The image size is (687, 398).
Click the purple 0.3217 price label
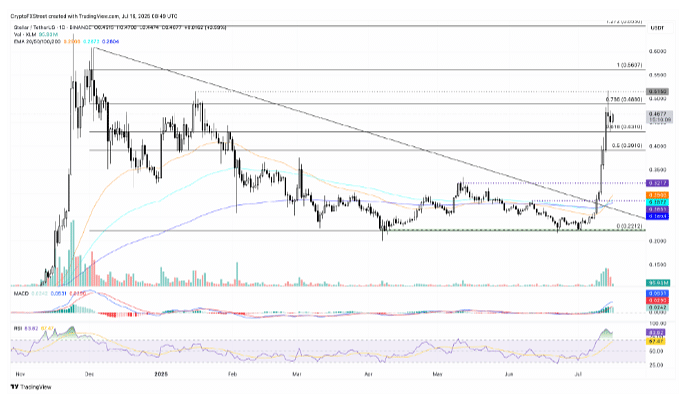coord(657,183)
